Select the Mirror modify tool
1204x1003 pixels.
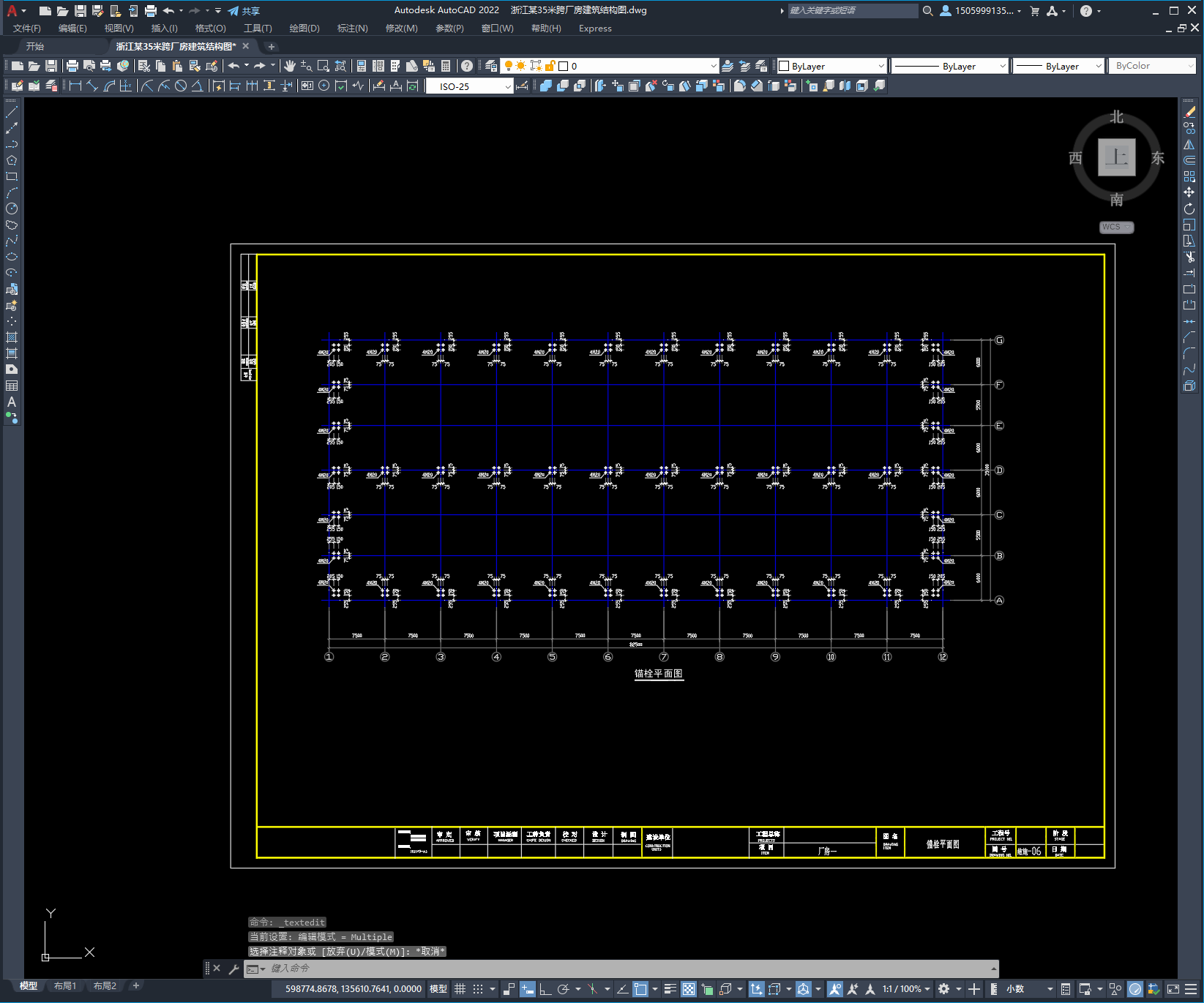pos(1189,144)
